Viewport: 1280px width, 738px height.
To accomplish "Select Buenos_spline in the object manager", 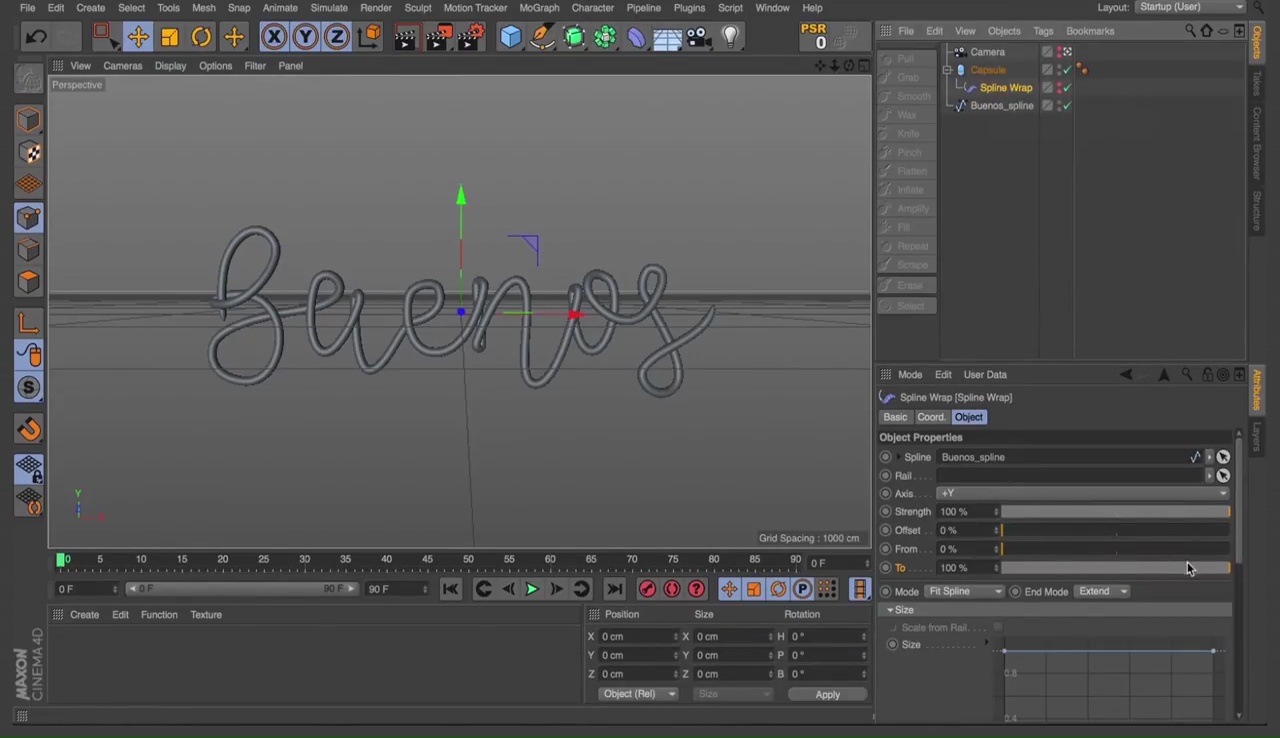I will (1001, 106).
